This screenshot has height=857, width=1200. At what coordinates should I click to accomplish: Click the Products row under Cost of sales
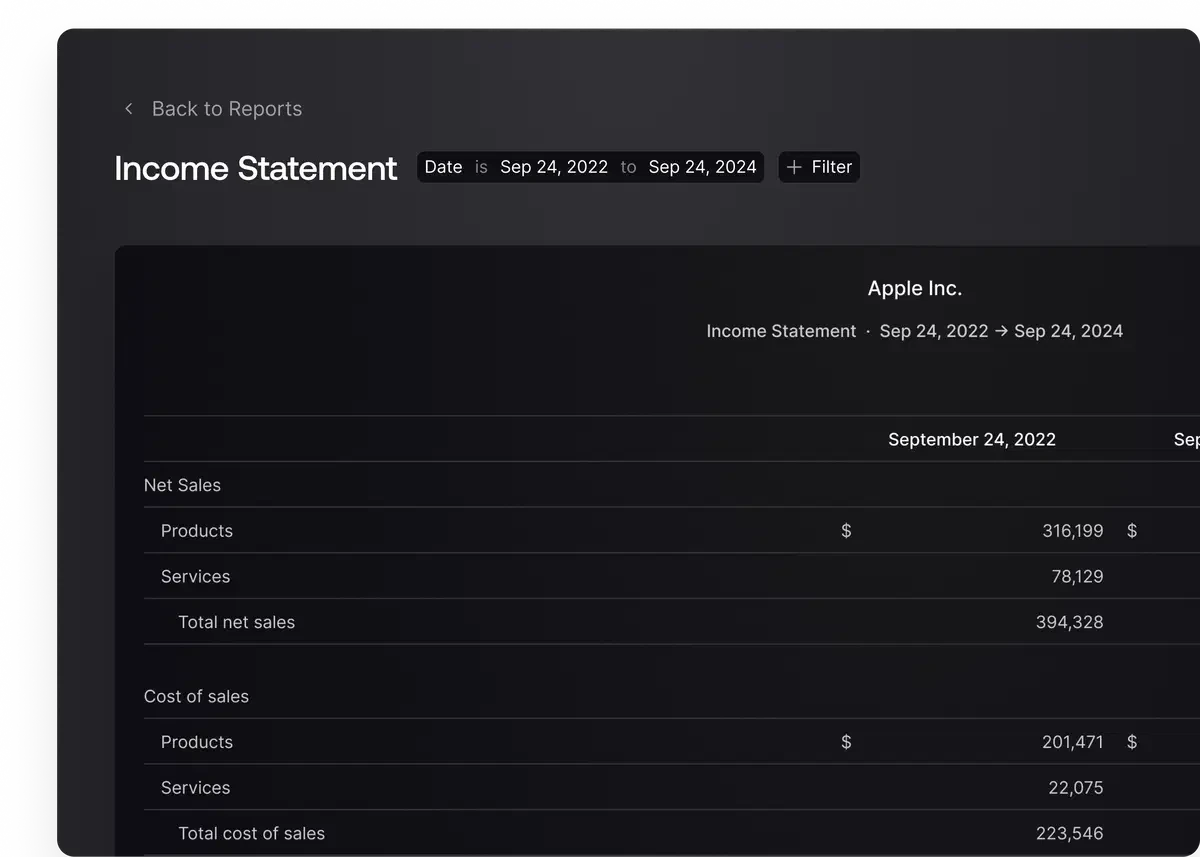(x=197, y=742)
